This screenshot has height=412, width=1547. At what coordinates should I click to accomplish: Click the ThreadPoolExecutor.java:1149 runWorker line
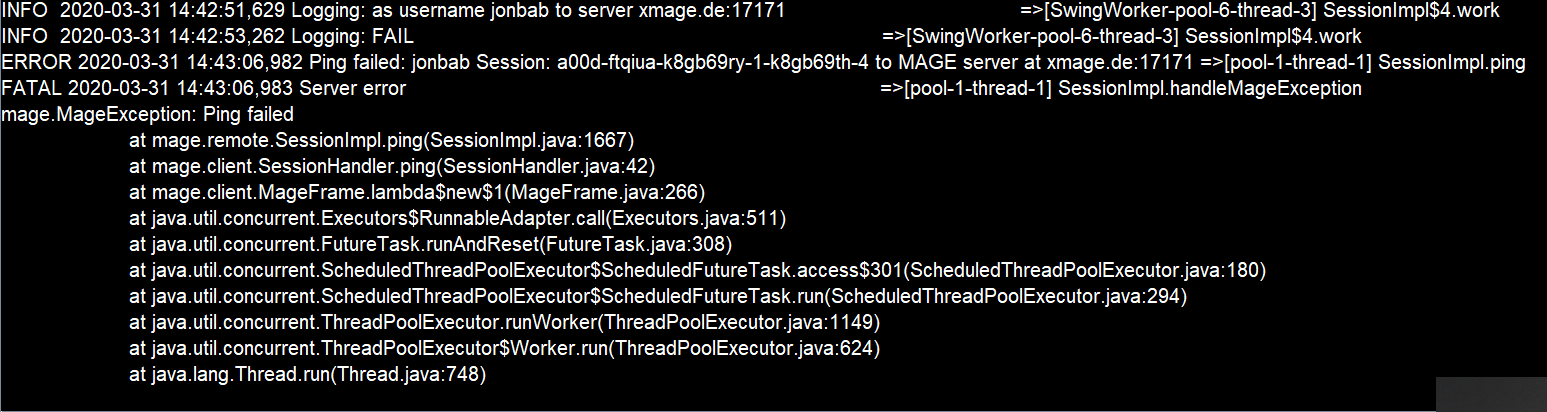tap(505, 322)
